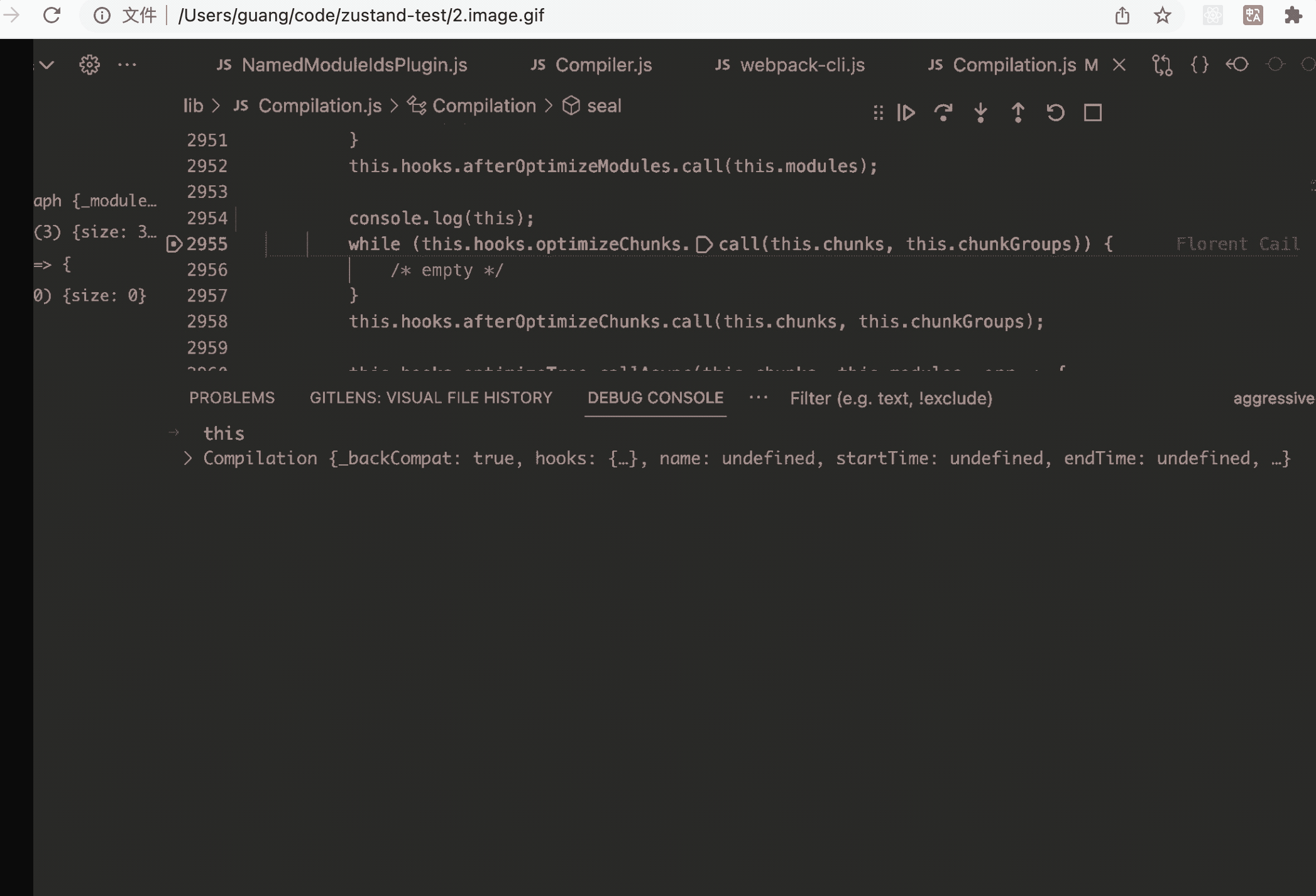Expand the Compilation object in debug console

(187, 459)
